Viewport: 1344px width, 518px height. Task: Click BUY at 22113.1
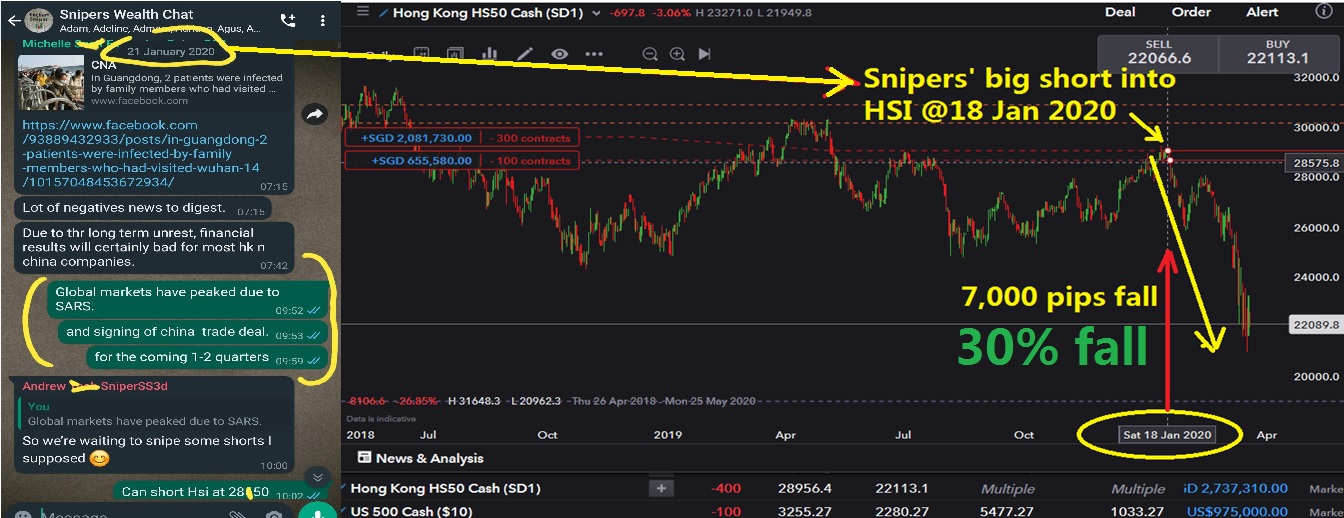click(1278, 52)
